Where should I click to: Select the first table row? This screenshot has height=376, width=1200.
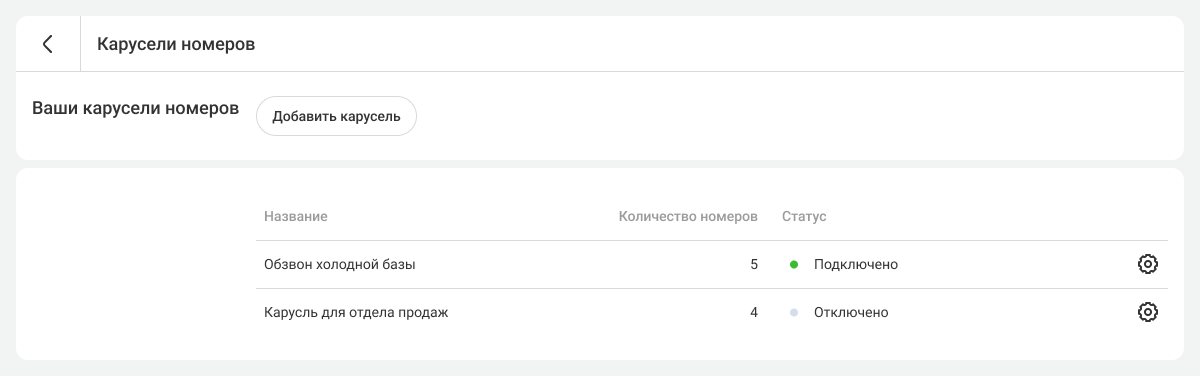pyautogui.click(x=712, y=265)
